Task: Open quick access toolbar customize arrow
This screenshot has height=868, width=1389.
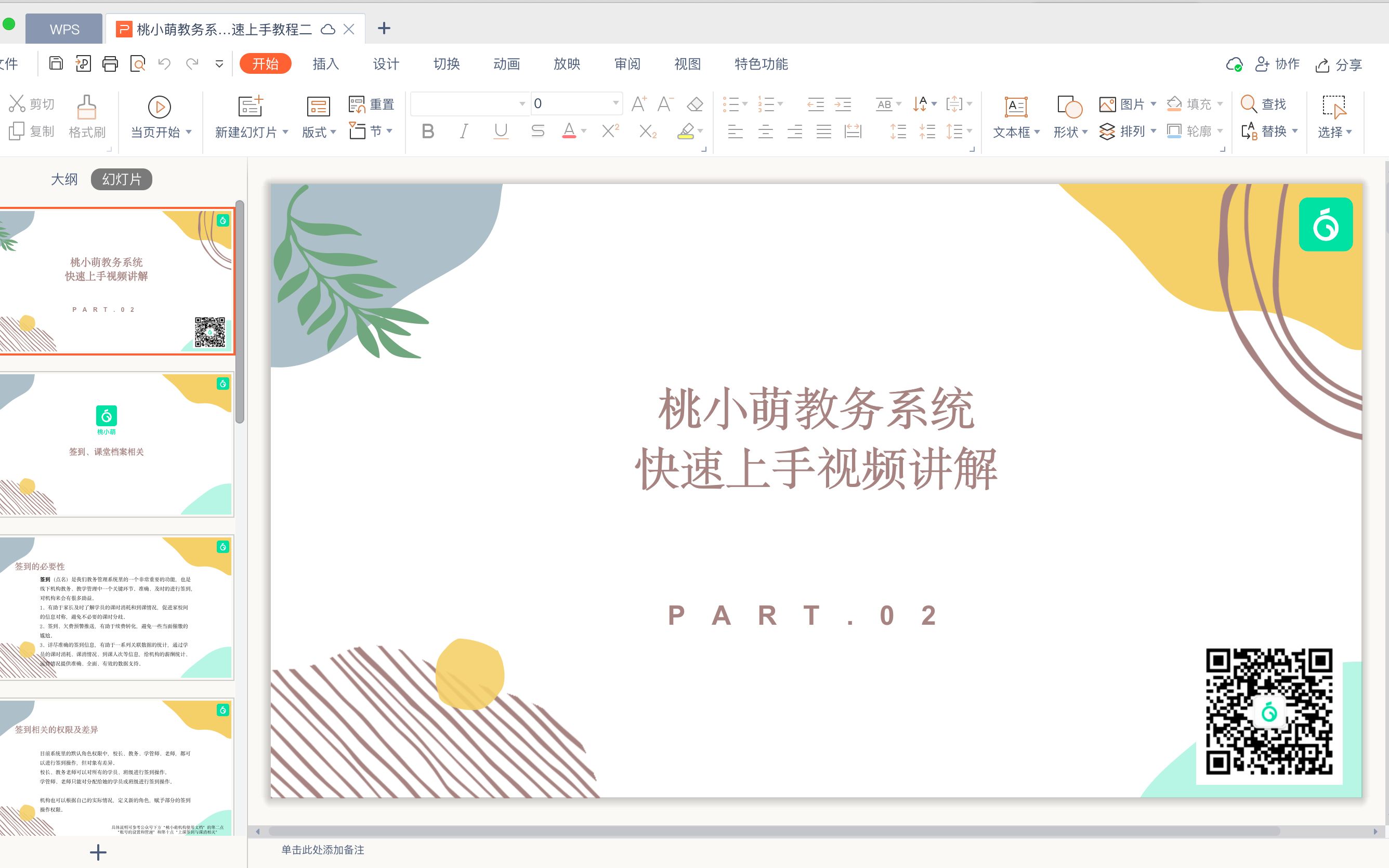Action: [219, 64]
